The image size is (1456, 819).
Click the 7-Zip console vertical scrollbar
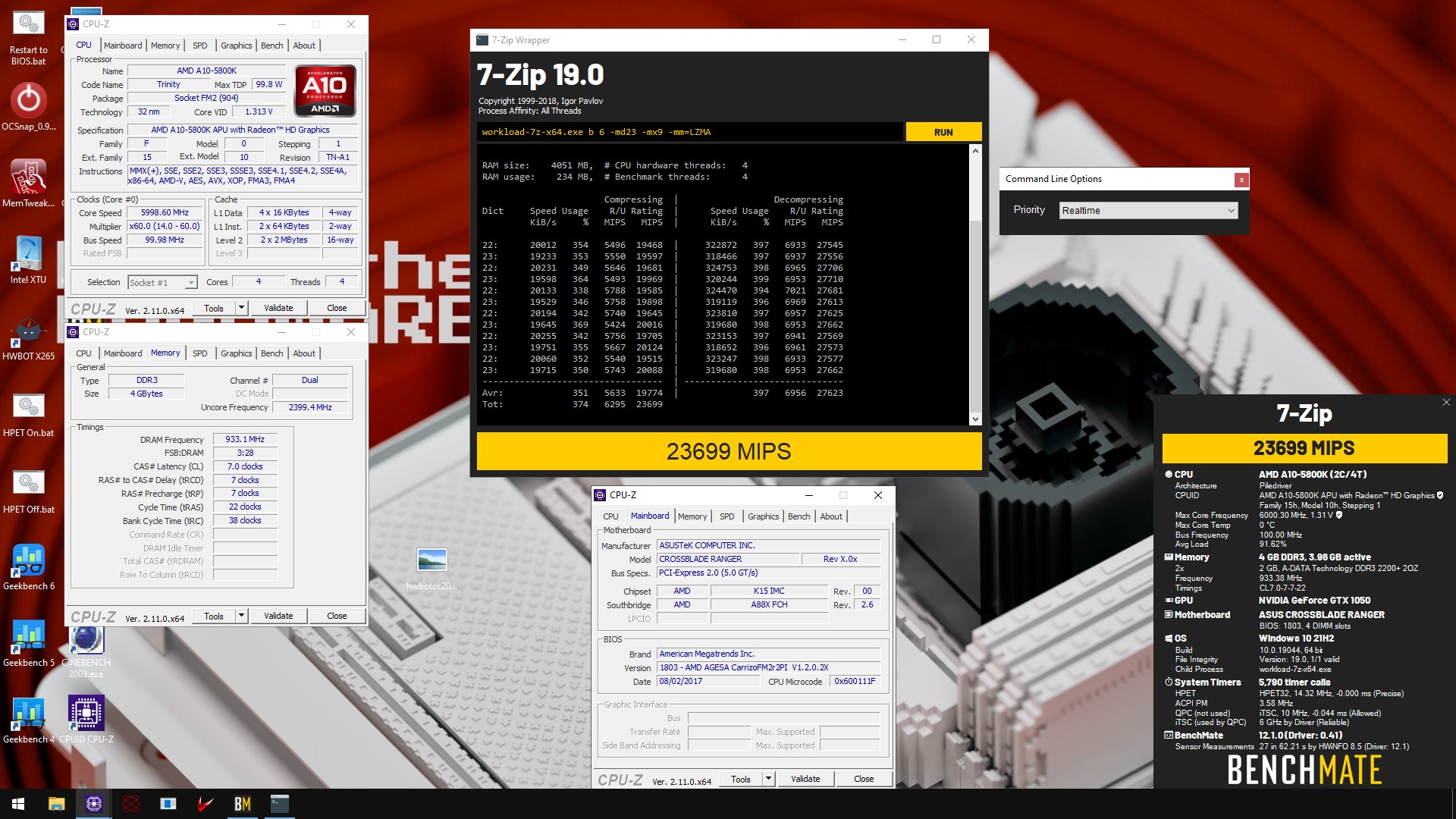975,285
